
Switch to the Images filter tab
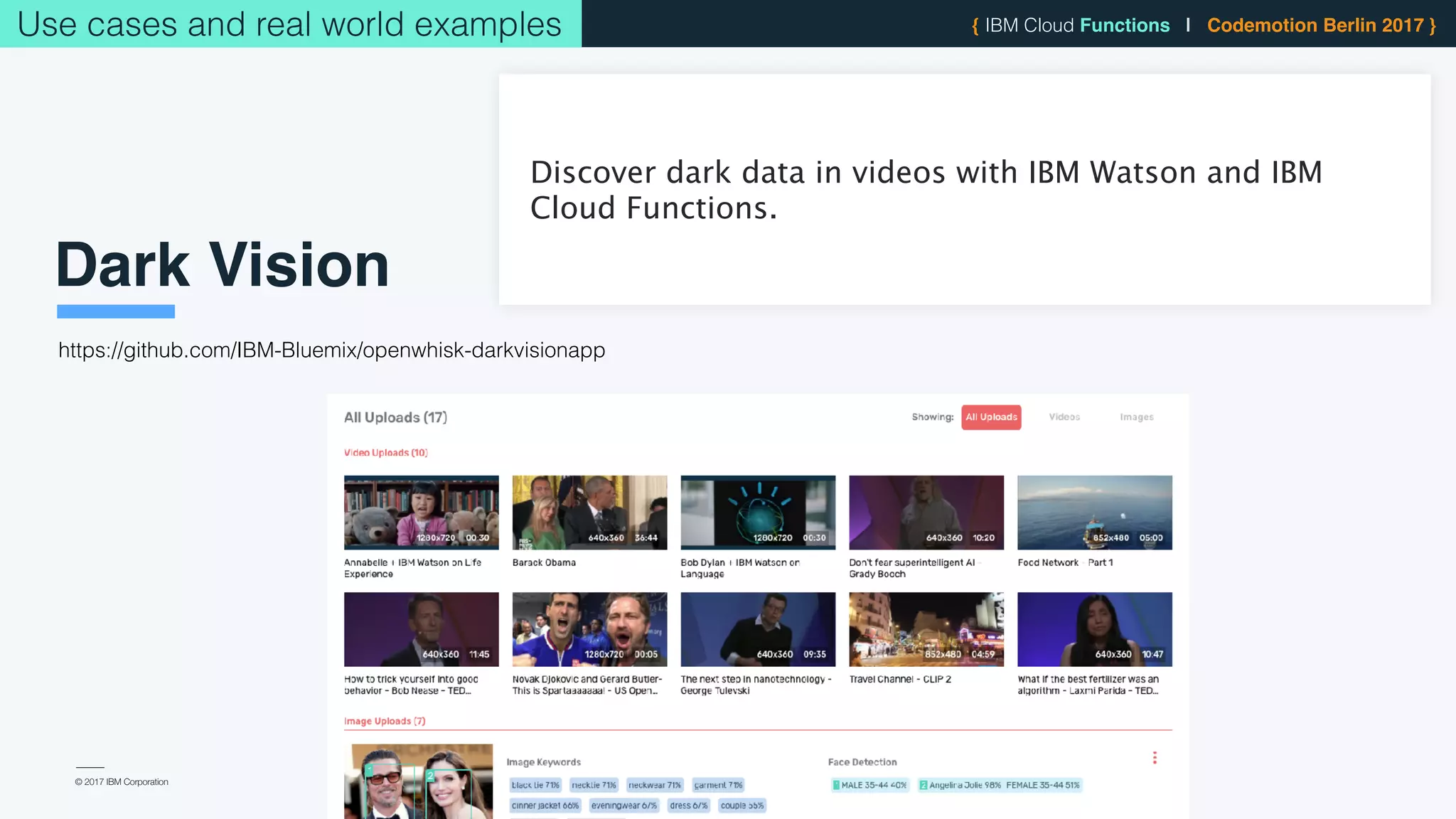[1137, 417]
